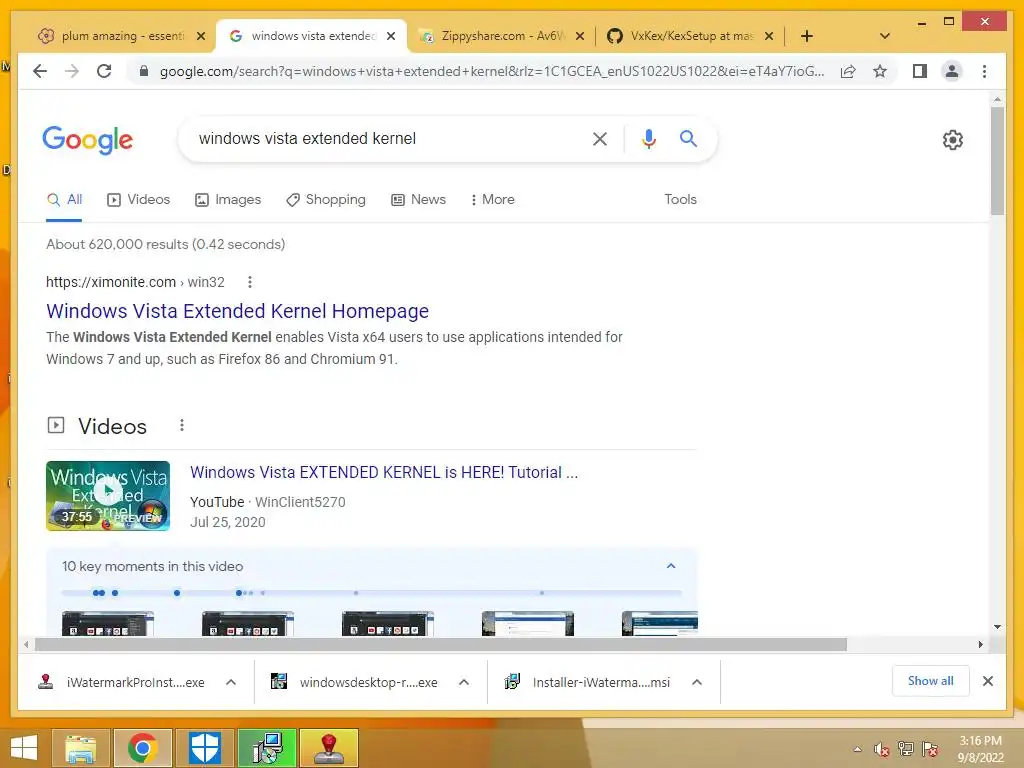This screenshot has height=768, width=1024.
Task: Click the address bar URL
Action: click(491, 71)
